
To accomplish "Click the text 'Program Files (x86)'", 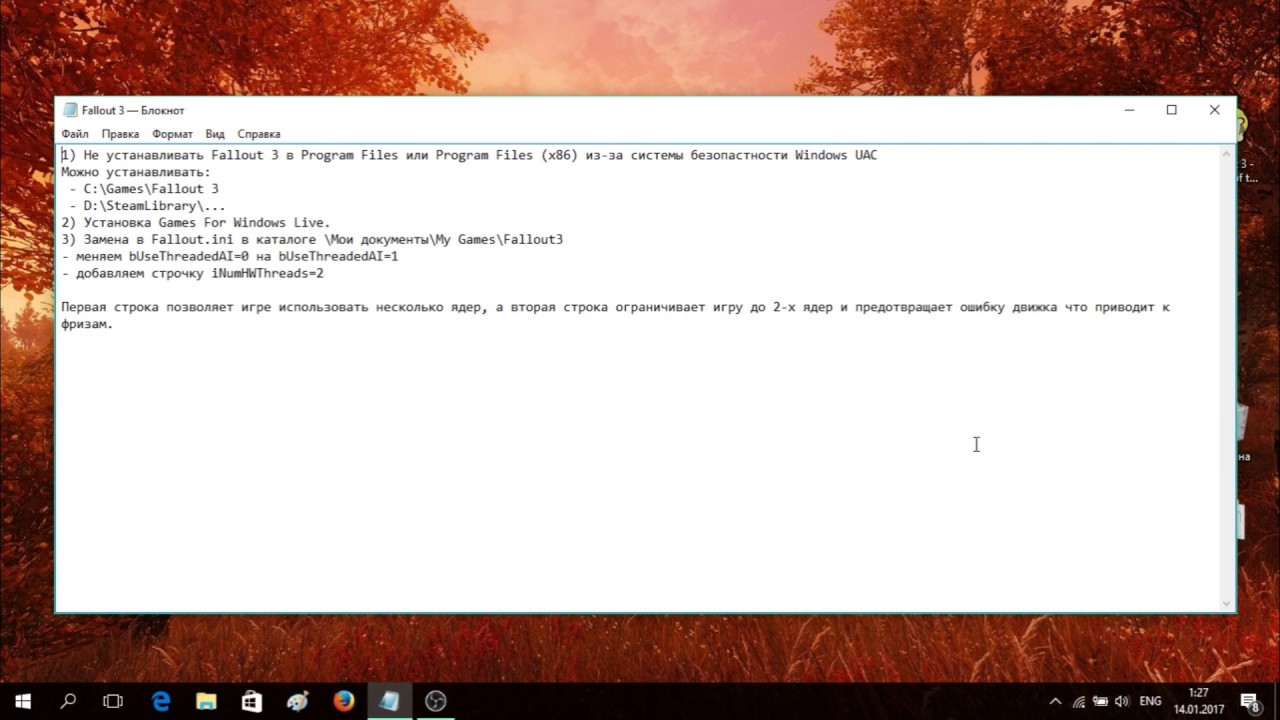I will (x=507, y=155).
